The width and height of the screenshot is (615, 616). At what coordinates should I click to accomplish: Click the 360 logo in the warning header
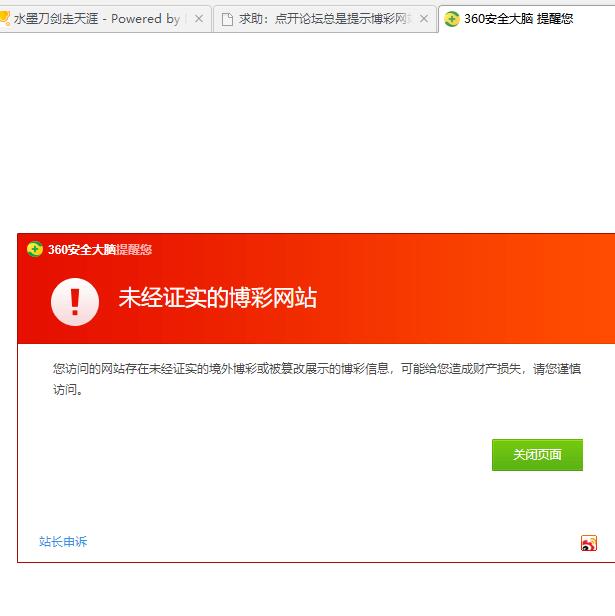point(35,249)
